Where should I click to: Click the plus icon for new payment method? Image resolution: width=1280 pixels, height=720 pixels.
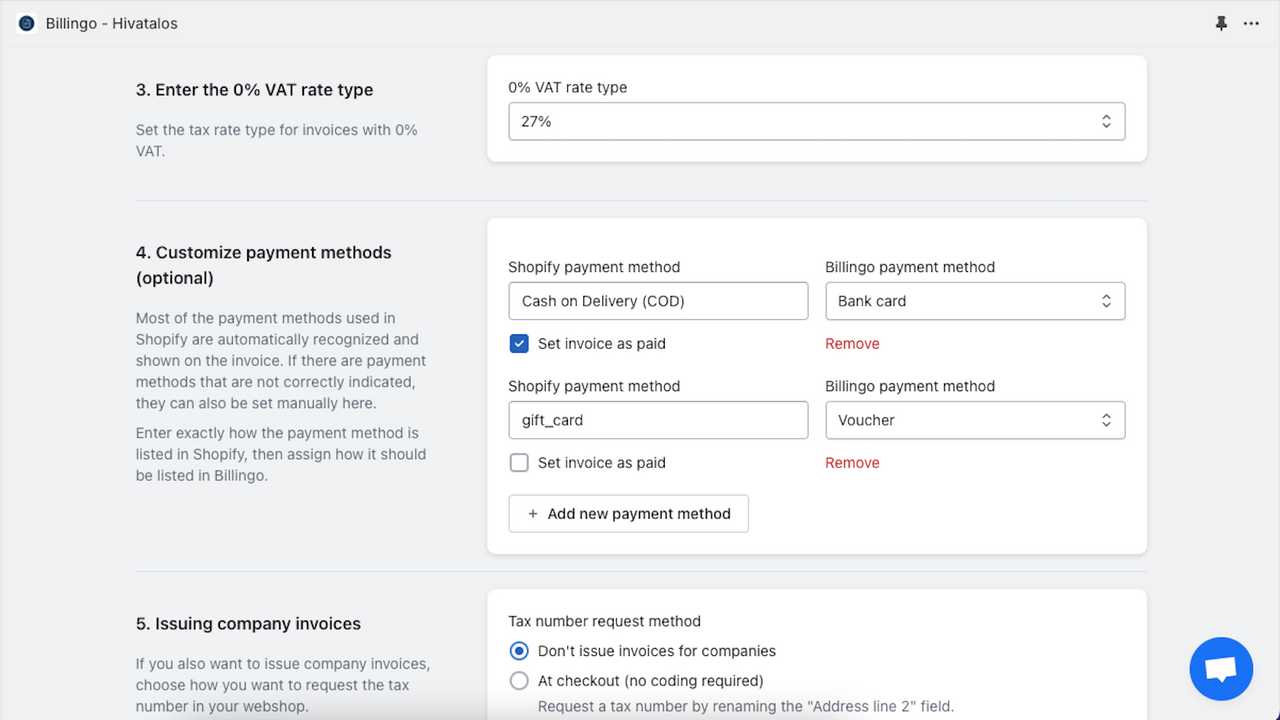tap(533, 514)
